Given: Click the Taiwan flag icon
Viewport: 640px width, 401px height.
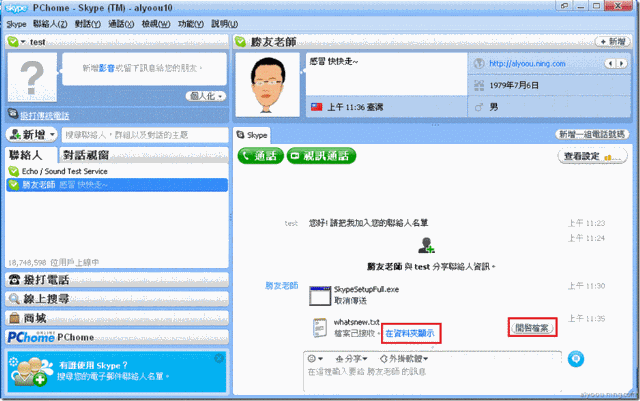Looking at the screenshot, I should point(317,107).
